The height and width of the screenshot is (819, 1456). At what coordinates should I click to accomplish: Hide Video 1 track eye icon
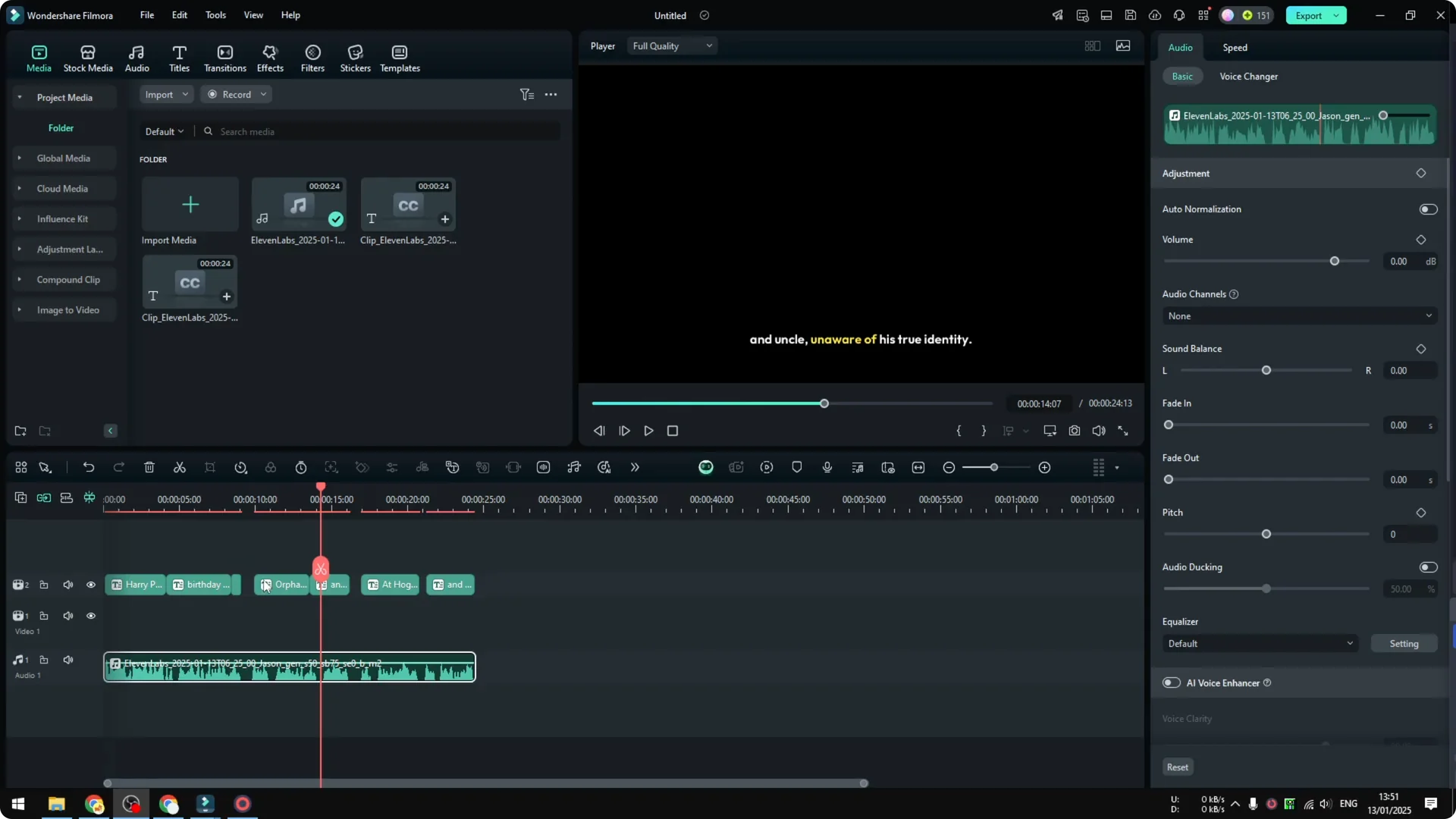coord(91,616)
